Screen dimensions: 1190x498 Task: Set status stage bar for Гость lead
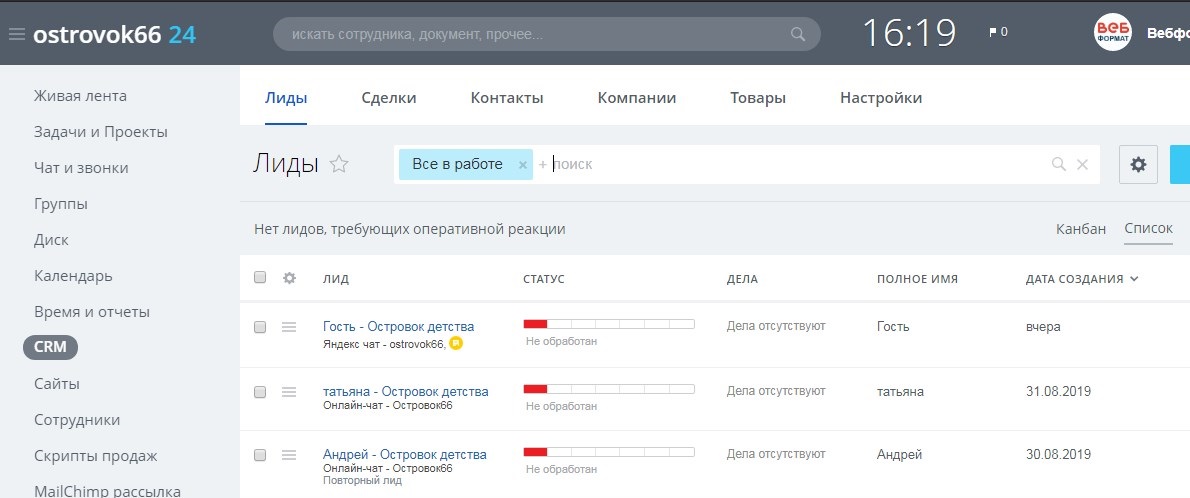[608, 324]
